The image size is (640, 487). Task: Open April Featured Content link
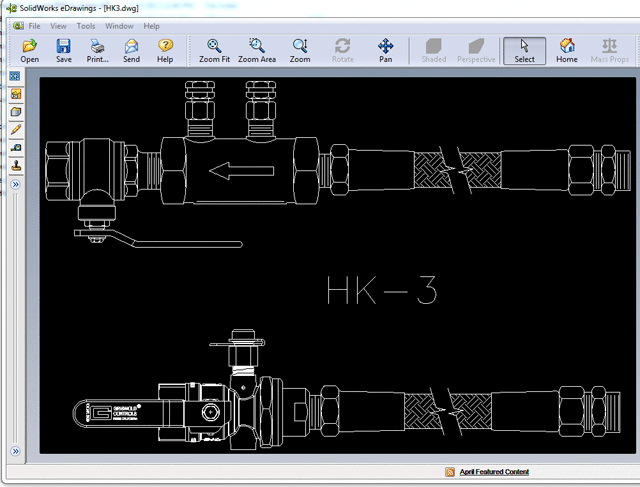click(x=494, y=472)
